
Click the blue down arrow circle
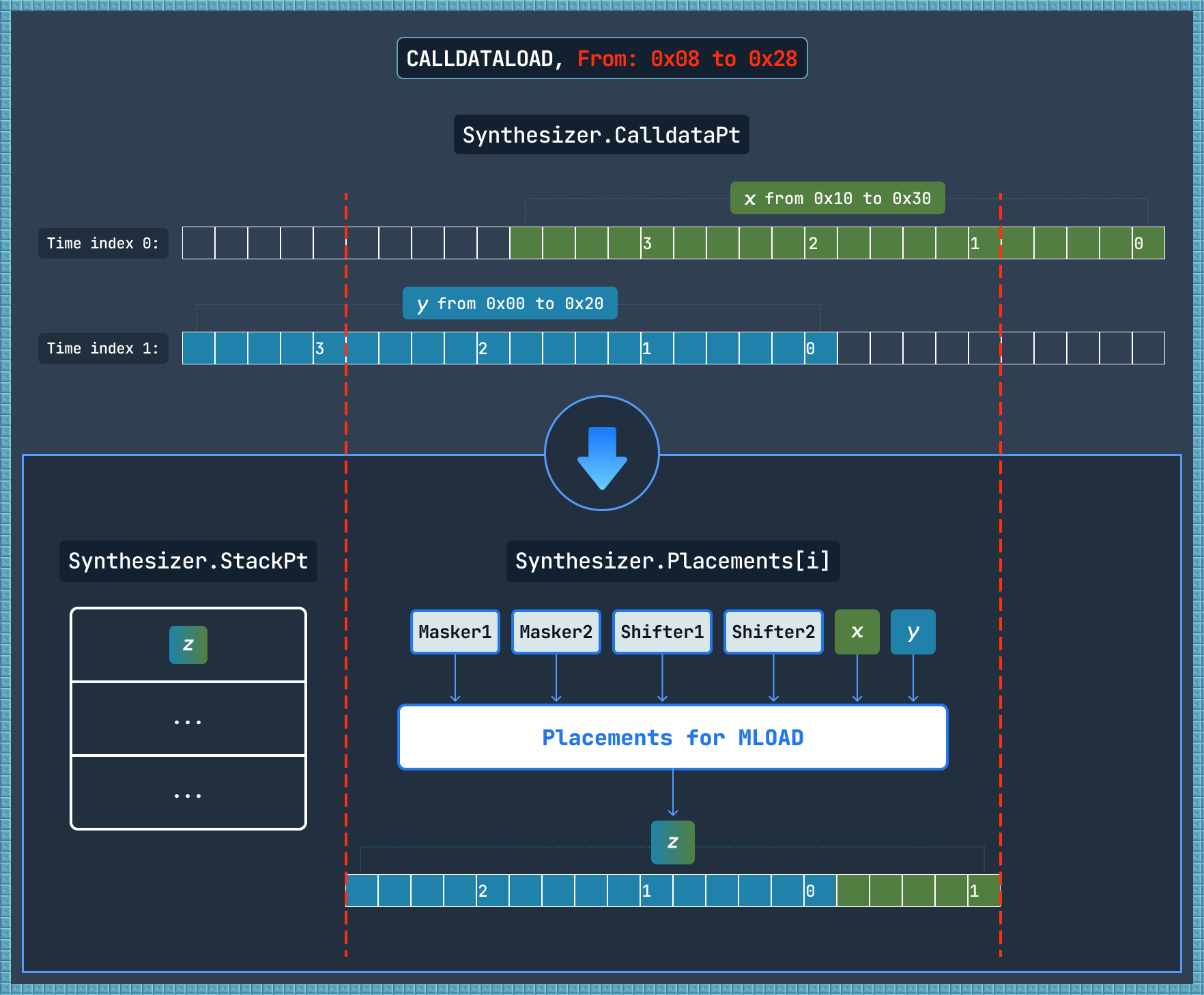pyautogui.click(x=601, y=453)
